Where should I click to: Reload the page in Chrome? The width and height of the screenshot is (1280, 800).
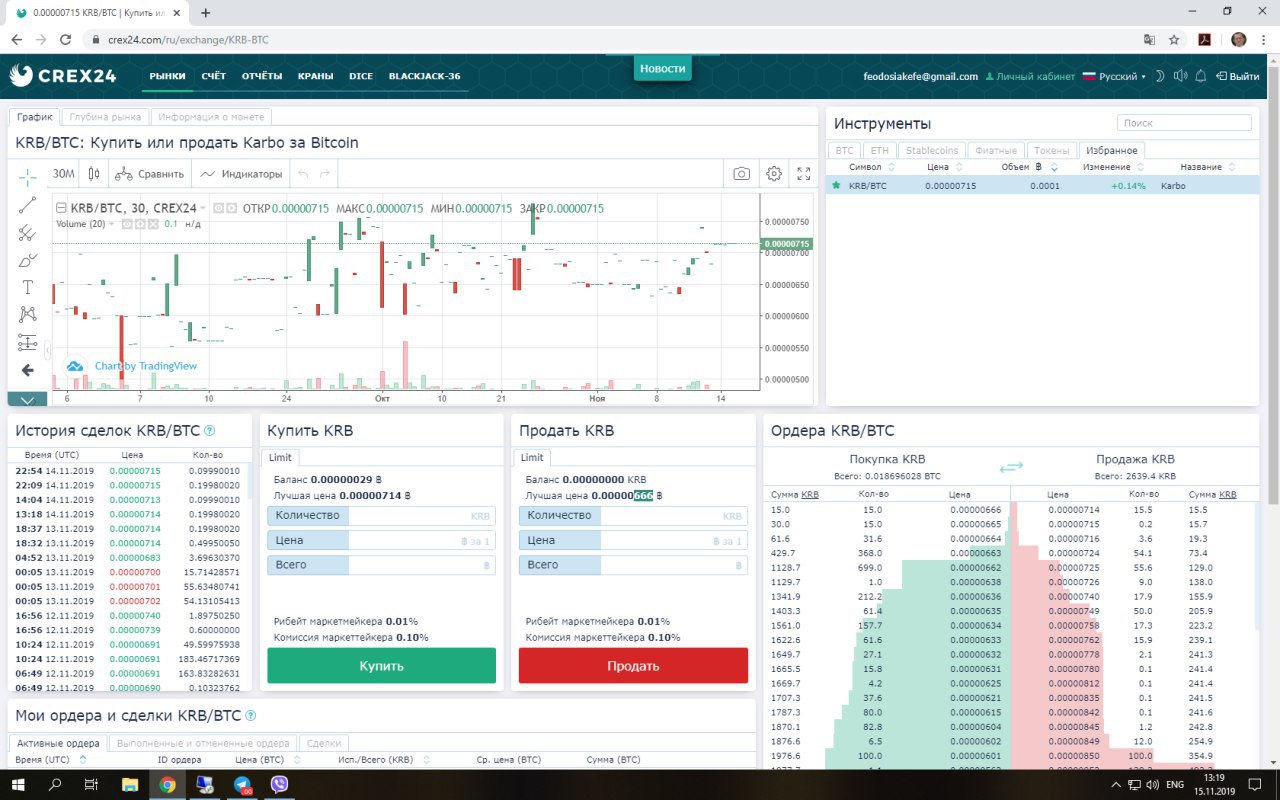point(65,40)
